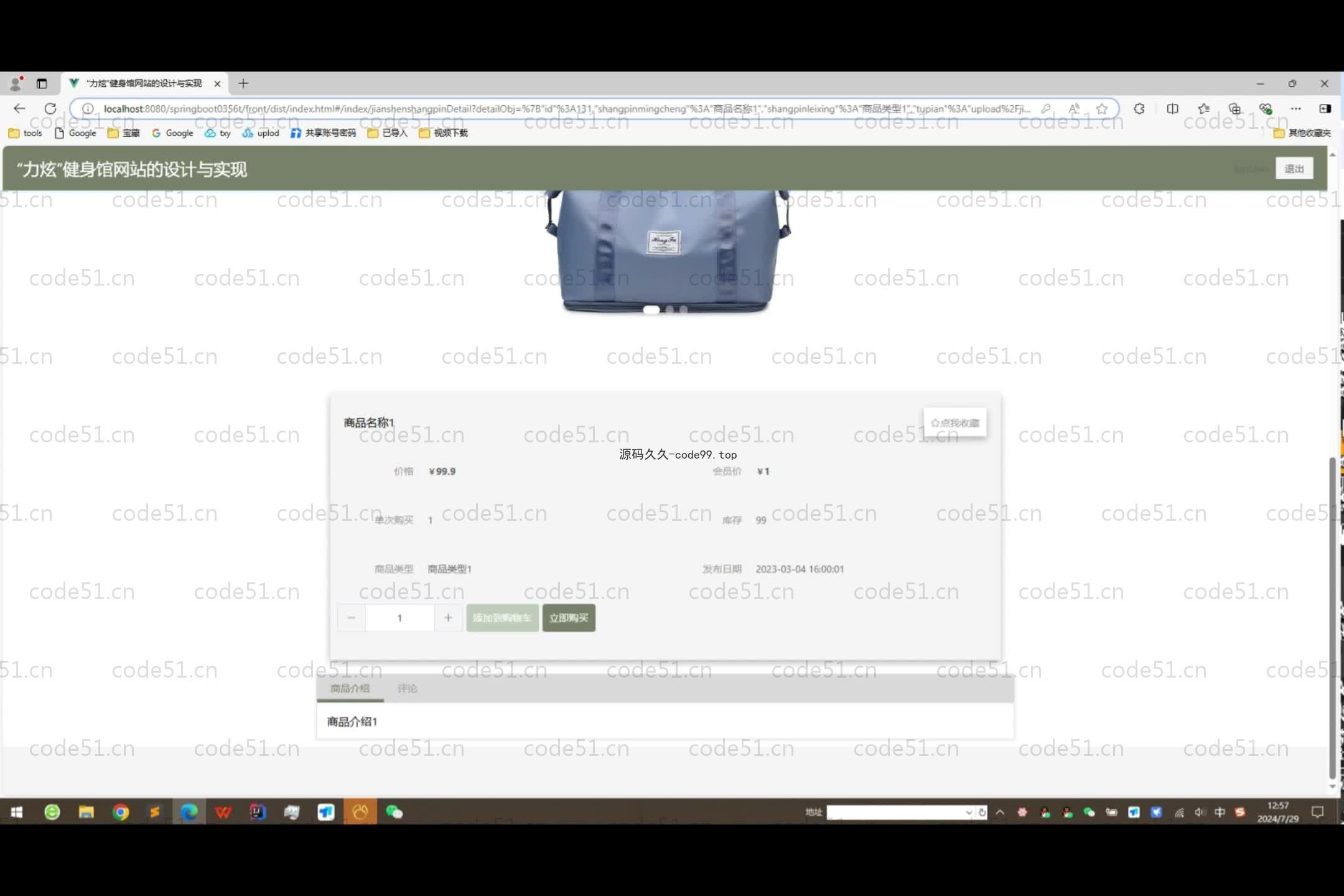This screenshot has height=896, width=1344.
Task: Open the tools bookmarks folder
Action: pyautogui.click(x=26, y=133)
